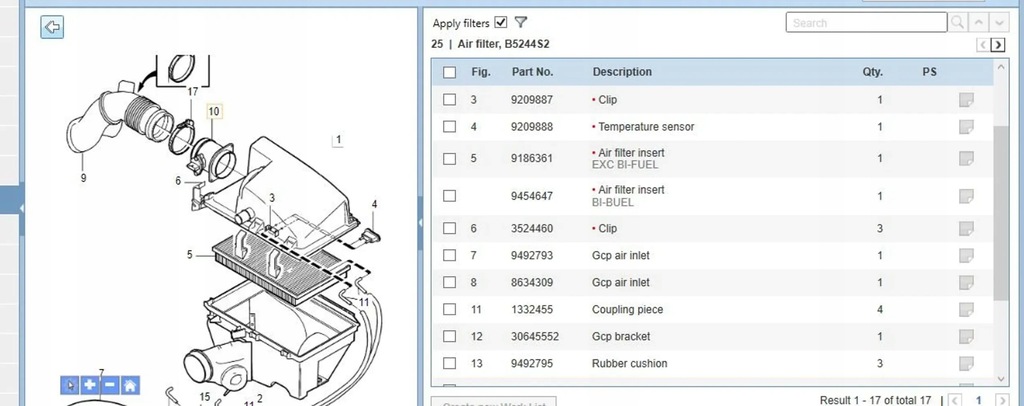Check the box for Clip 9209887
Image resolution: width=1024 pixels, height=406 pixels.
[x=449, y=100]
